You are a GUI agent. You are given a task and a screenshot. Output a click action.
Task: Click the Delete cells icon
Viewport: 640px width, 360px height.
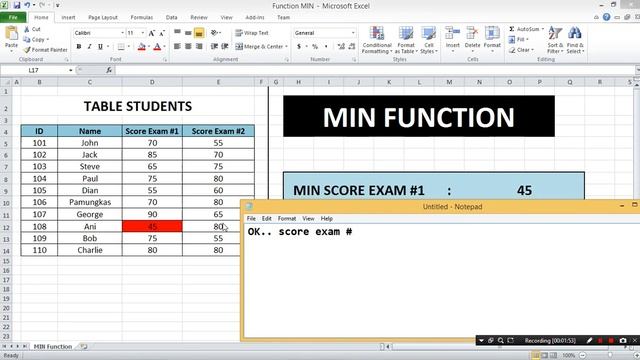tap(472, 33)
